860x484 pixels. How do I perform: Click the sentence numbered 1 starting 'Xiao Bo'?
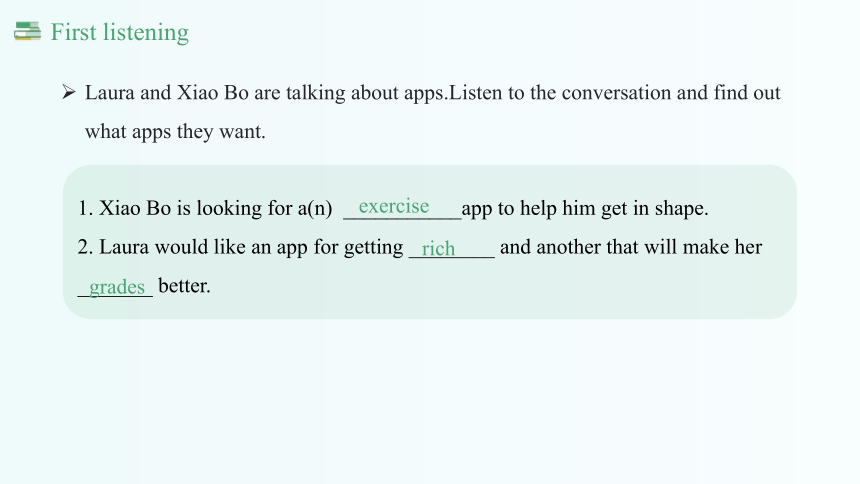(393, 209)
